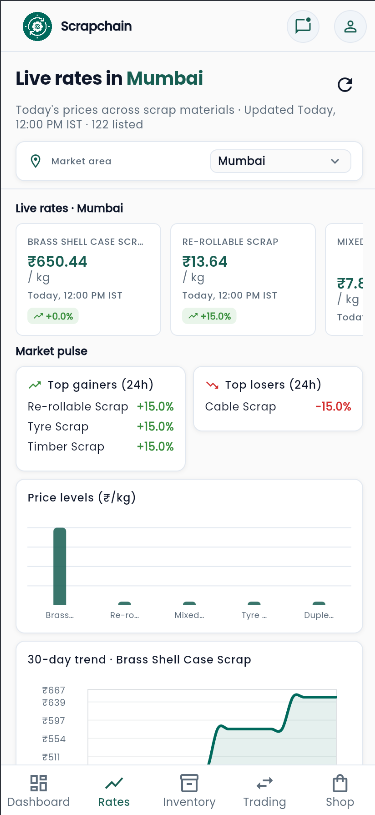Switch to the Inventory tab
375x815 pixels.
(x=189, y=791)
